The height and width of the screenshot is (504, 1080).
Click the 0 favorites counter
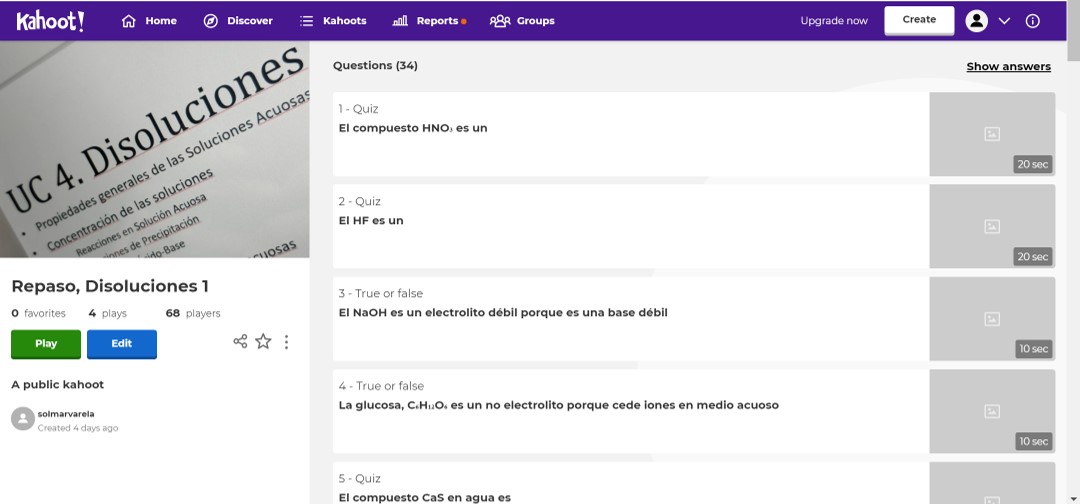39,313
